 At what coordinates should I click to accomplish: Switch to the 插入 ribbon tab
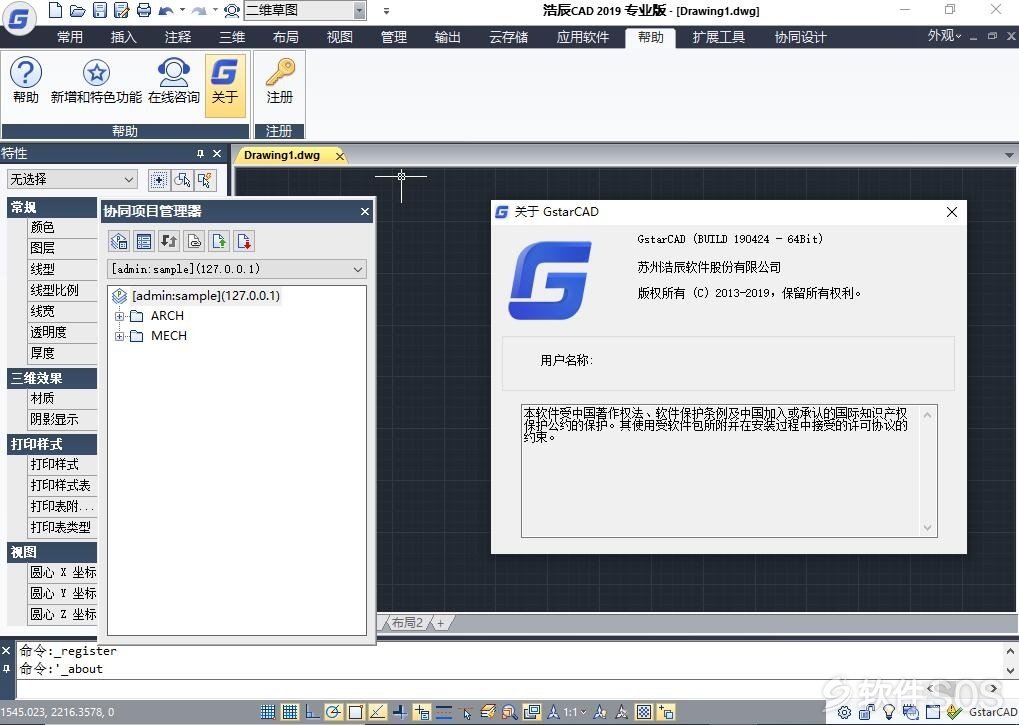tap(123, 37)
